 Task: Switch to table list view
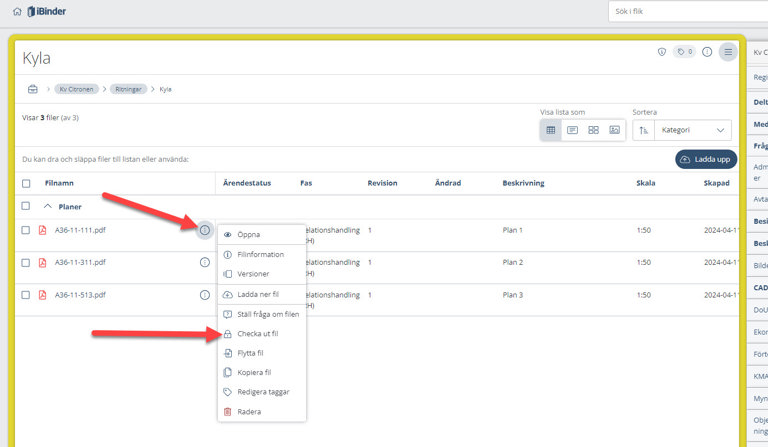click(x=551, y=130)
